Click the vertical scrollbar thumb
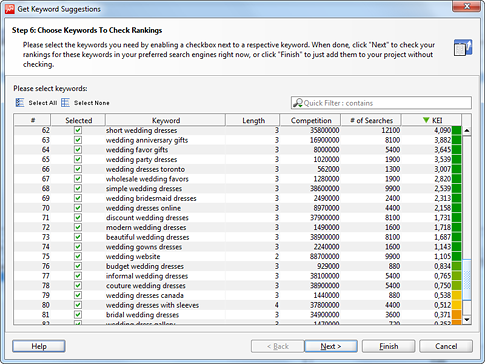 [x=467, y=280]
